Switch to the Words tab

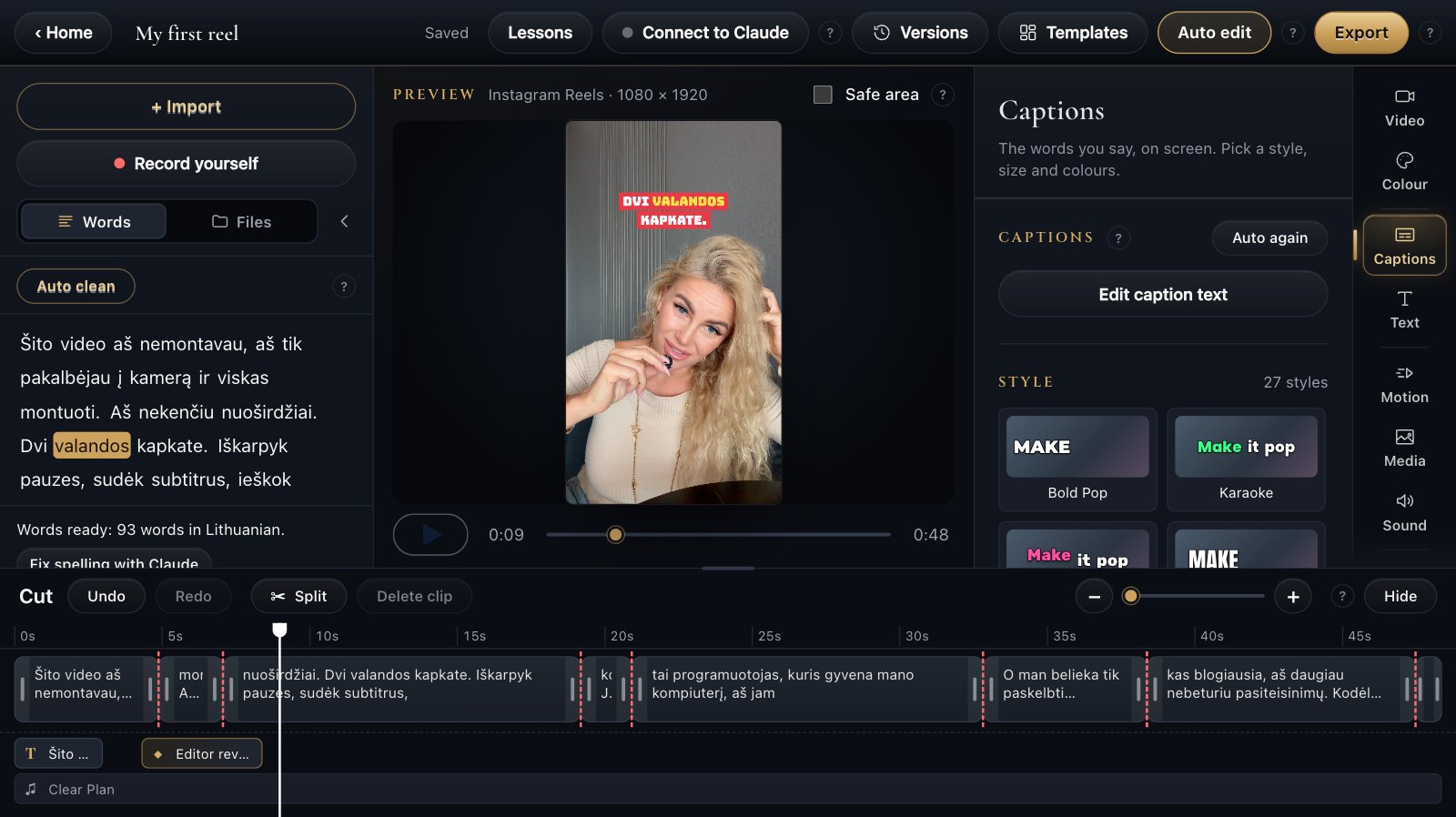(x=94, y=221)
